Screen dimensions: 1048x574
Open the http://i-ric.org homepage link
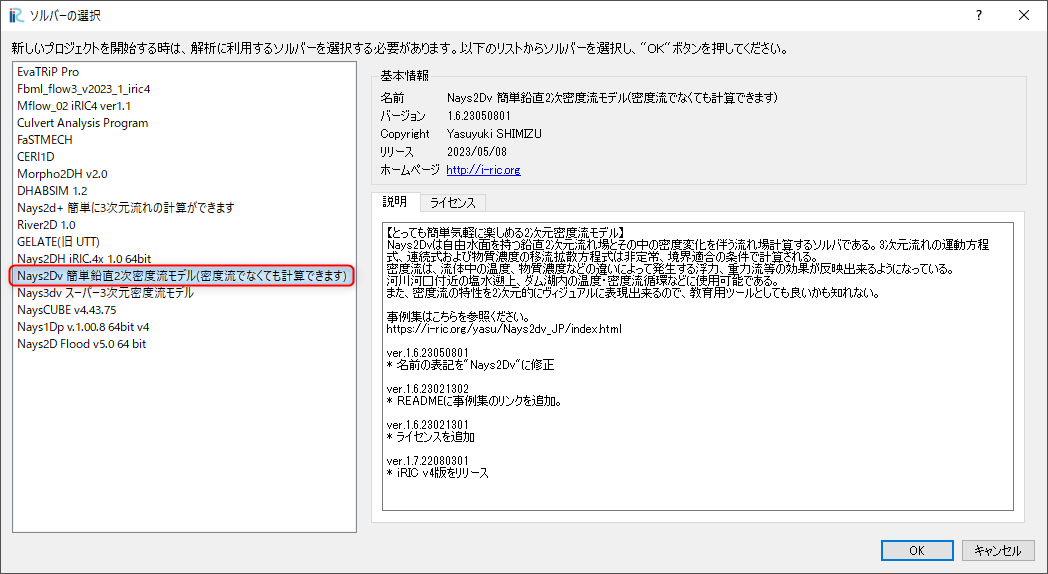point(483,170)
